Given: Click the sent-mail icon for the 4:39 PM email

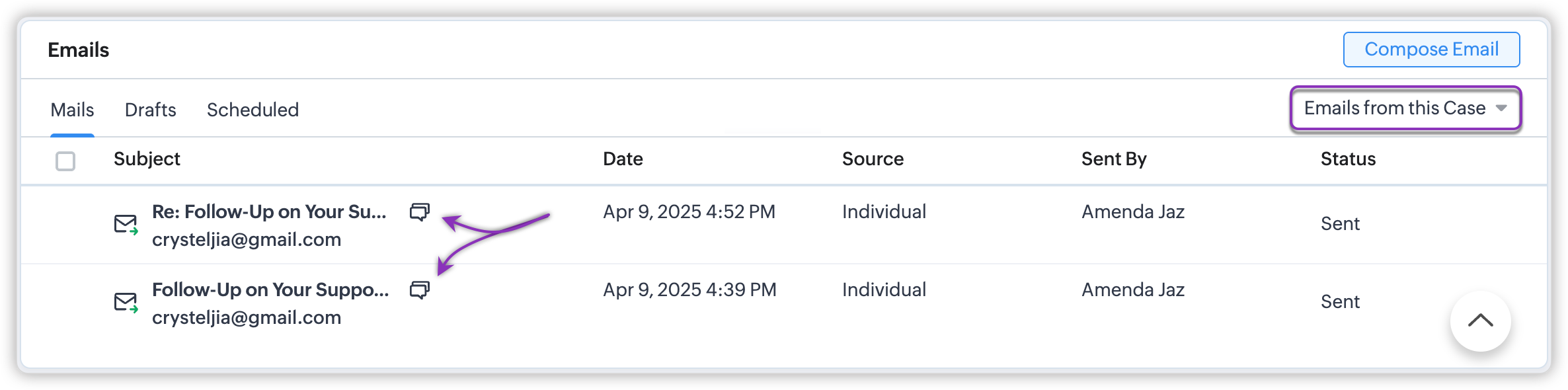Looking at the screenshot, I should [126, 303].
